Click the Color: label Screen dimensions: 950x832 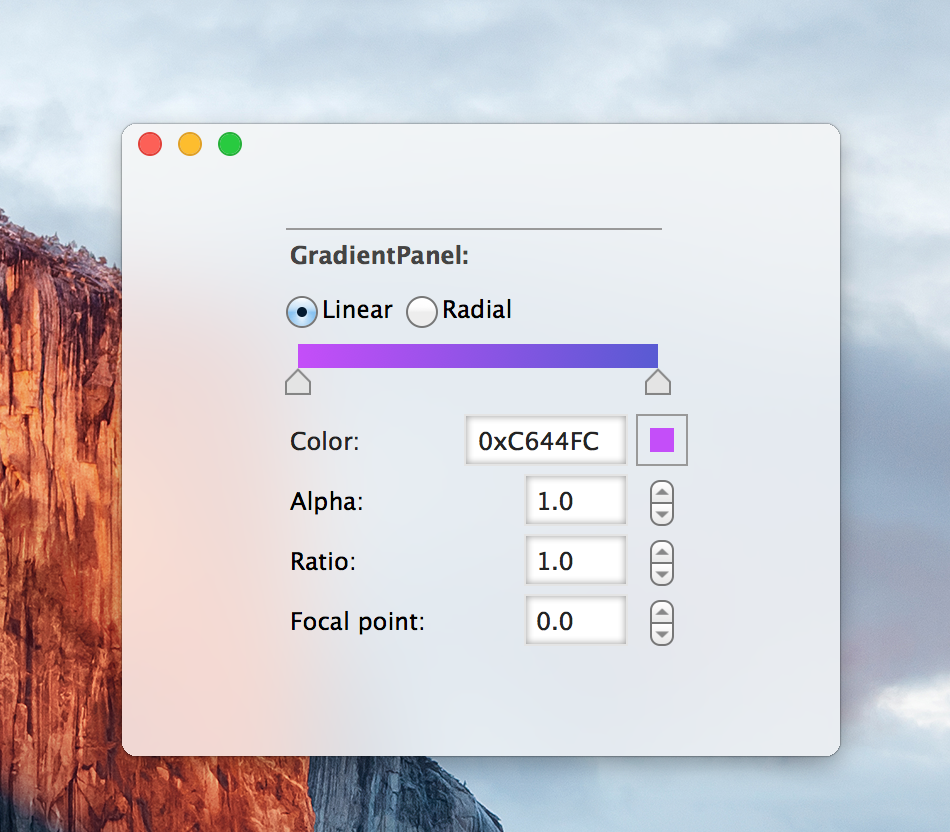[325, 441]
